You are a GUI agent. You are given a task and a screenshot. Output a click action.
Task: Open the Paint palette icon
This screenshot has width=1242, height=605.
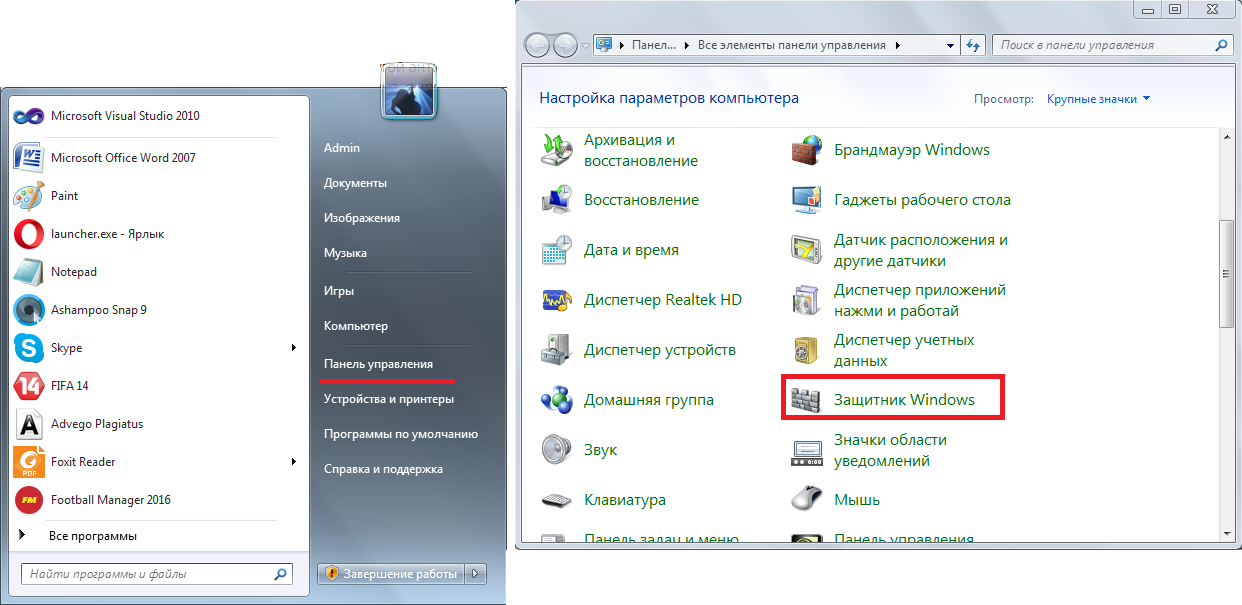[x=27, y=196]
